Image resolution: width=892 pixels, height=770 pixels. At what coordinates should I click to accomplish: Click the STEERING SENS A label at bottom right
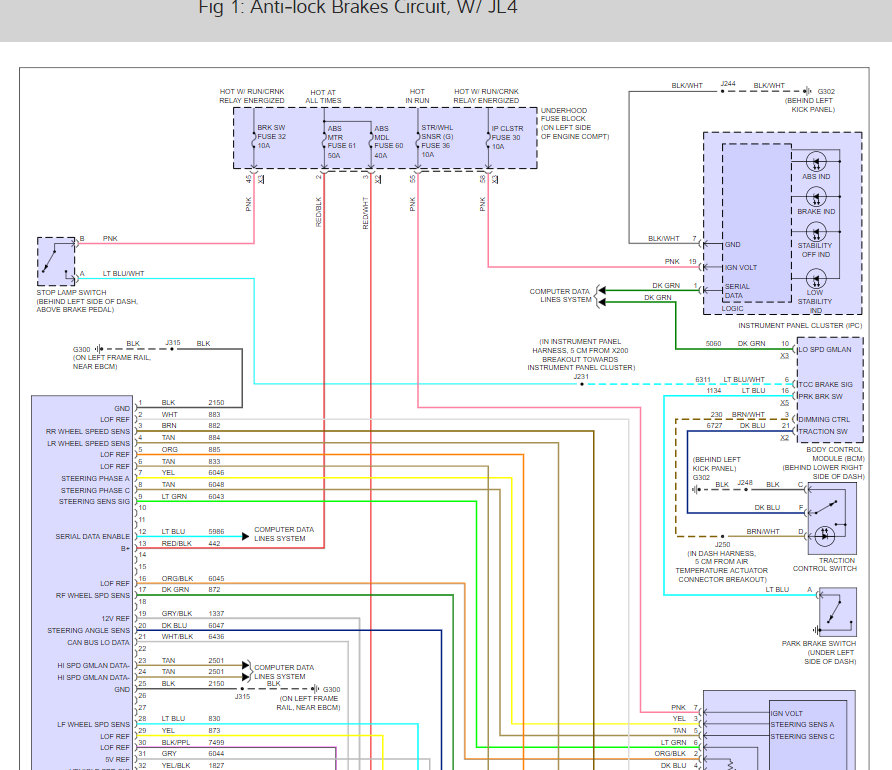click(x=803, y=725)
